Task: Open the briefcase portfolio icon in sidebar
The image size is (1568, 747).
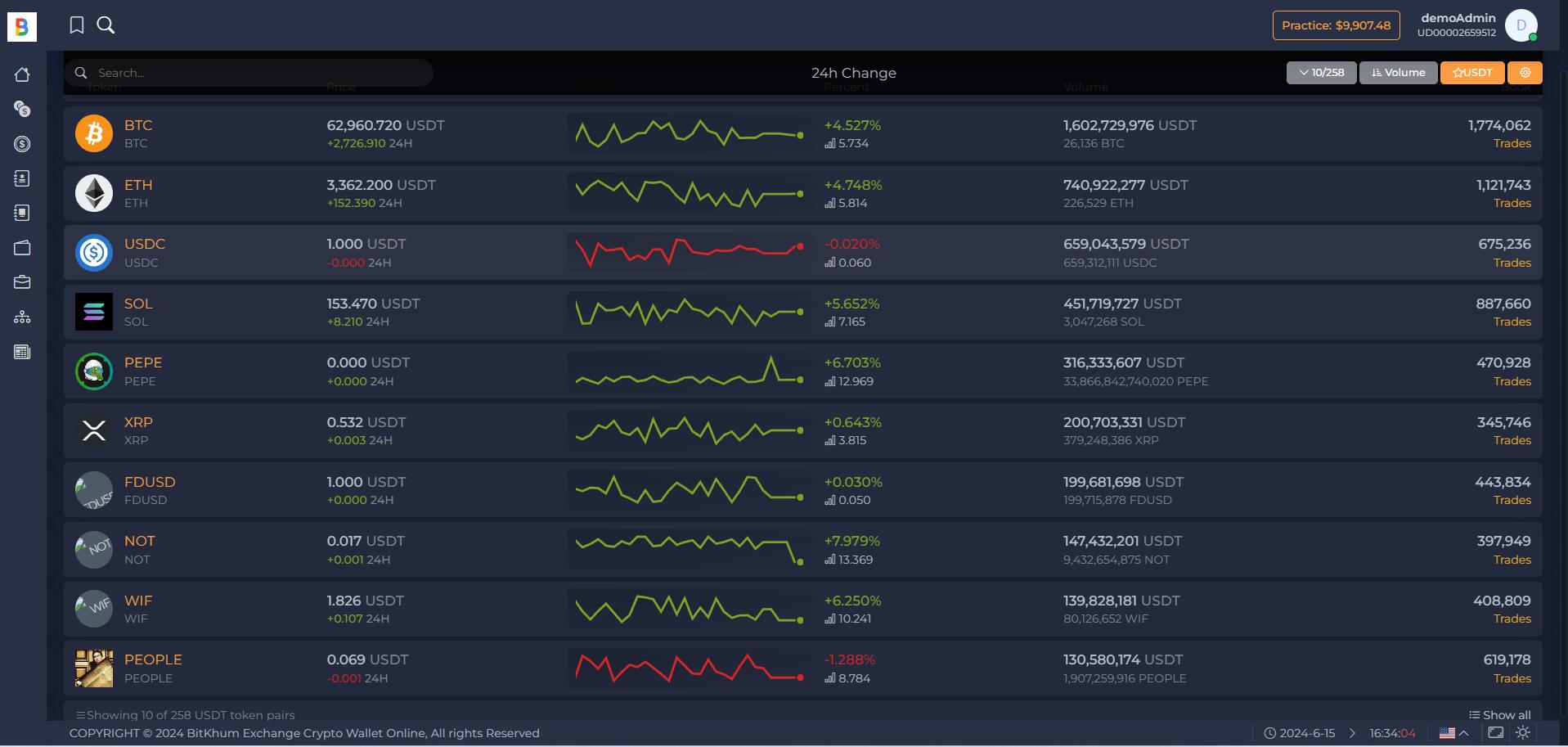Action: pyautogui.click(x=22, y=282)
